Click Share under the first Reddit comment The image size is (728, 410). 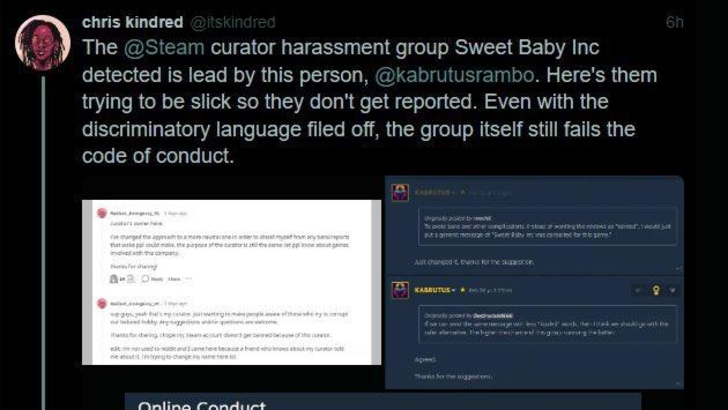click(x=174, y=279)
